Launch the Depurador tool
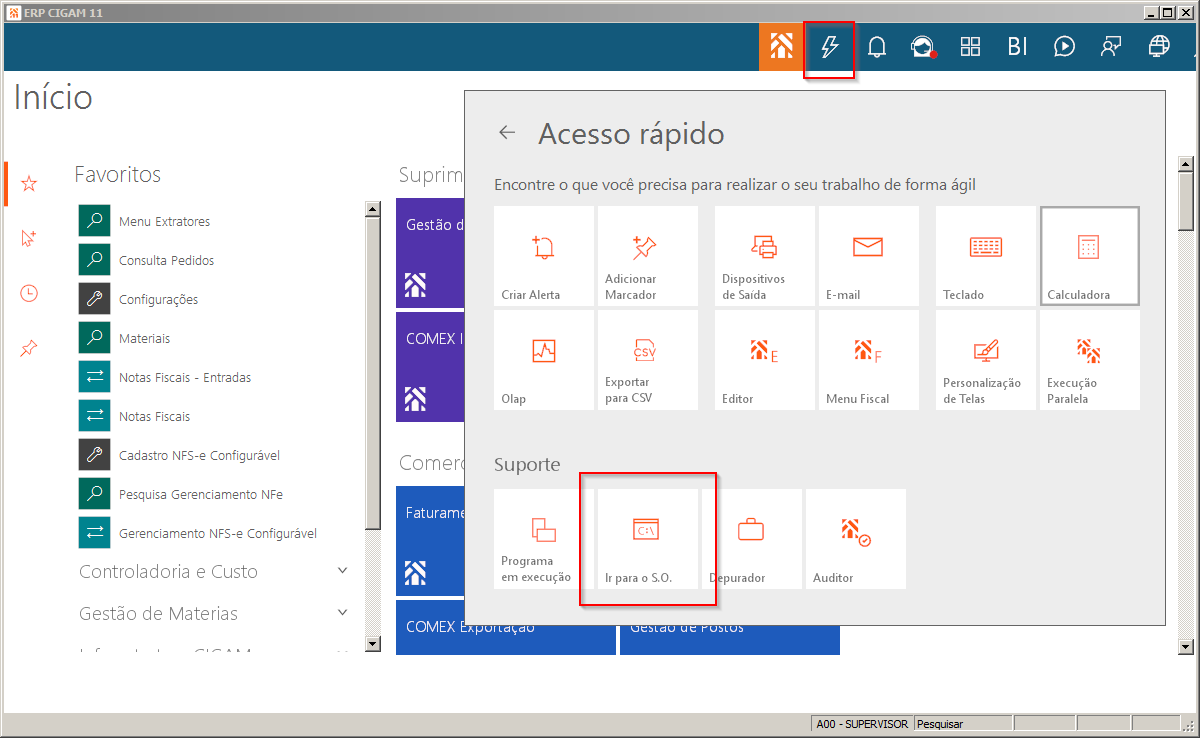Viewport: 1200px width, 738px height. pyautogui.click(x=752, y=539)
